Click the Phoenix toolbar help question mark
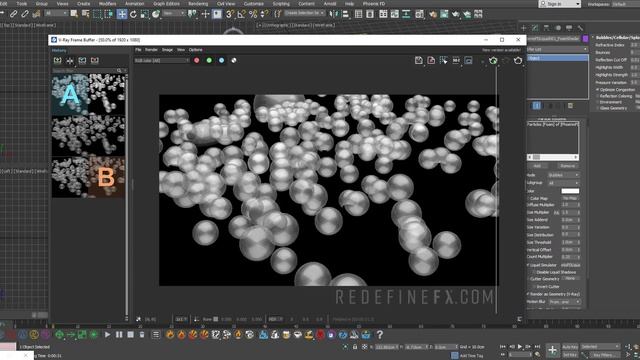Screen dimensions: 640x360 [x=379, y=335]
